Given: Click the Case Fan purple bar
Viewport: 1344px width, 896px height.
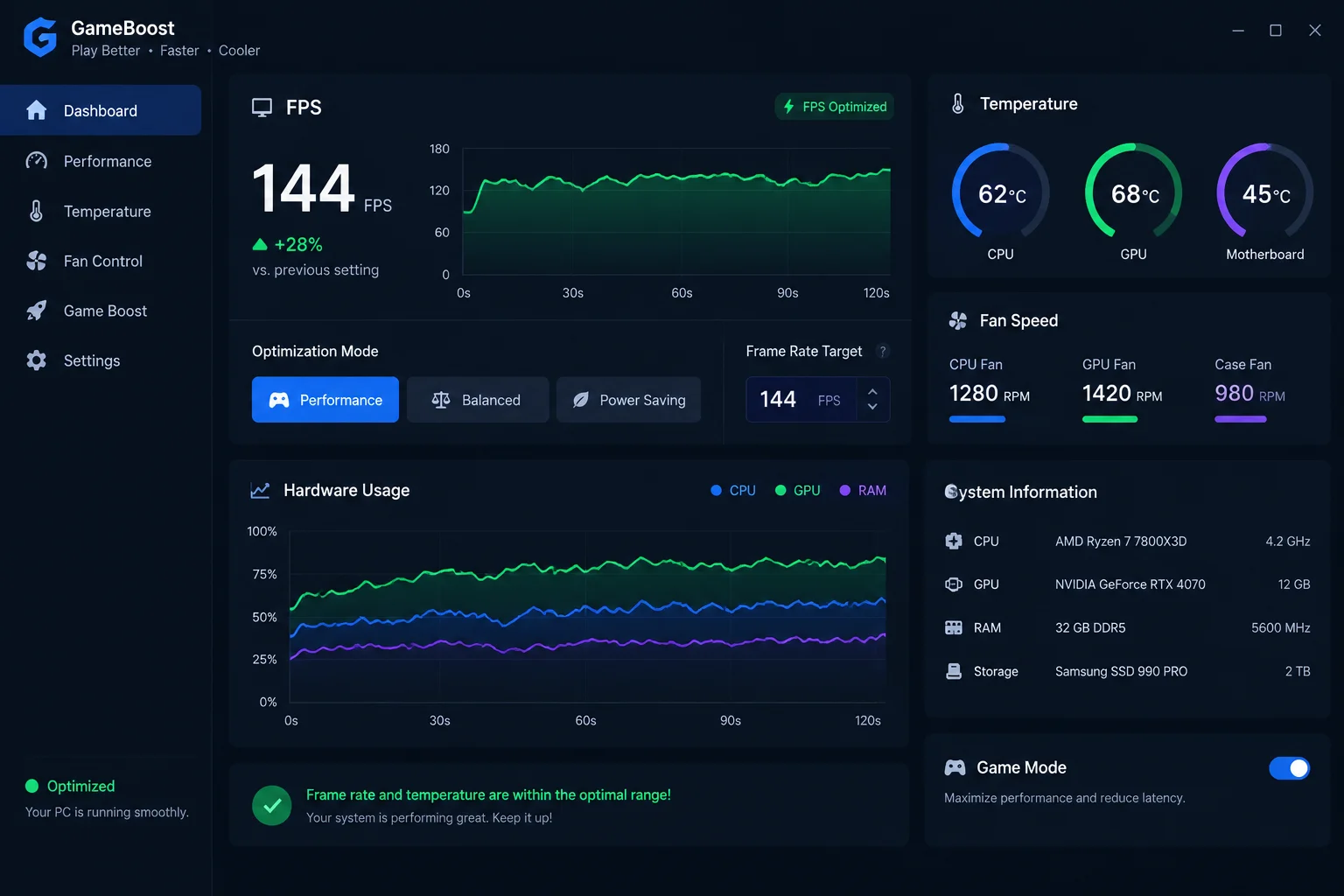Looking at the screenshot, I should [x=1241, y=419].
